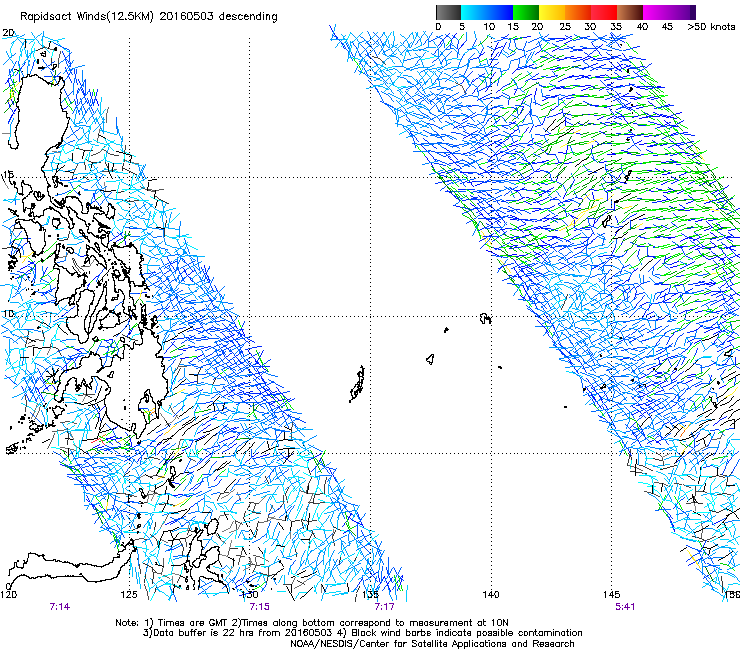The width and height of the screenshot is (740, 650).
Task: Click the brown 35-40 knots legend color
Action: [630, 12]
